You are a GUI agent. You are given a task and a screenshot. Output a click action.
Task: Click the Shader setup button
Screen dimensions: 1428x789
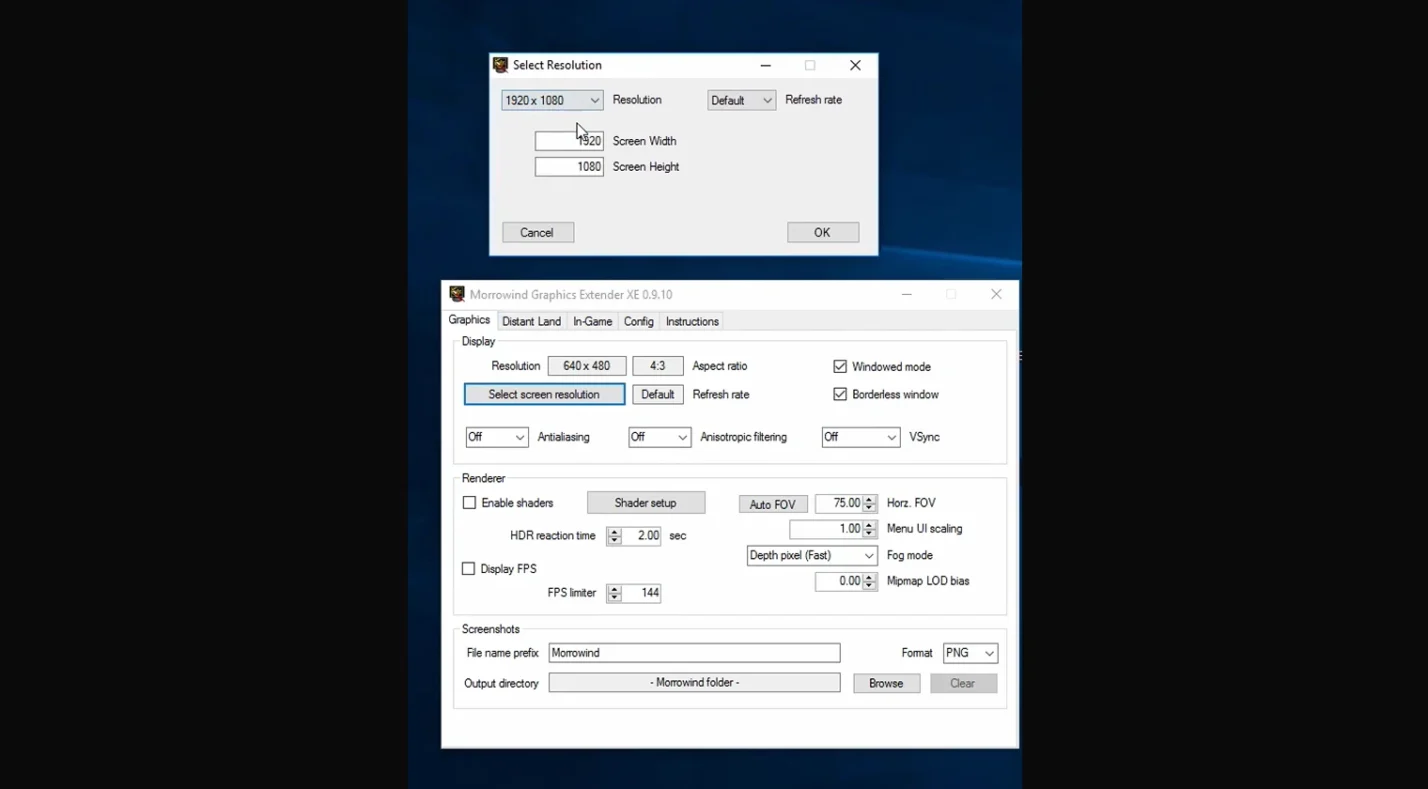tap(645, 503)
